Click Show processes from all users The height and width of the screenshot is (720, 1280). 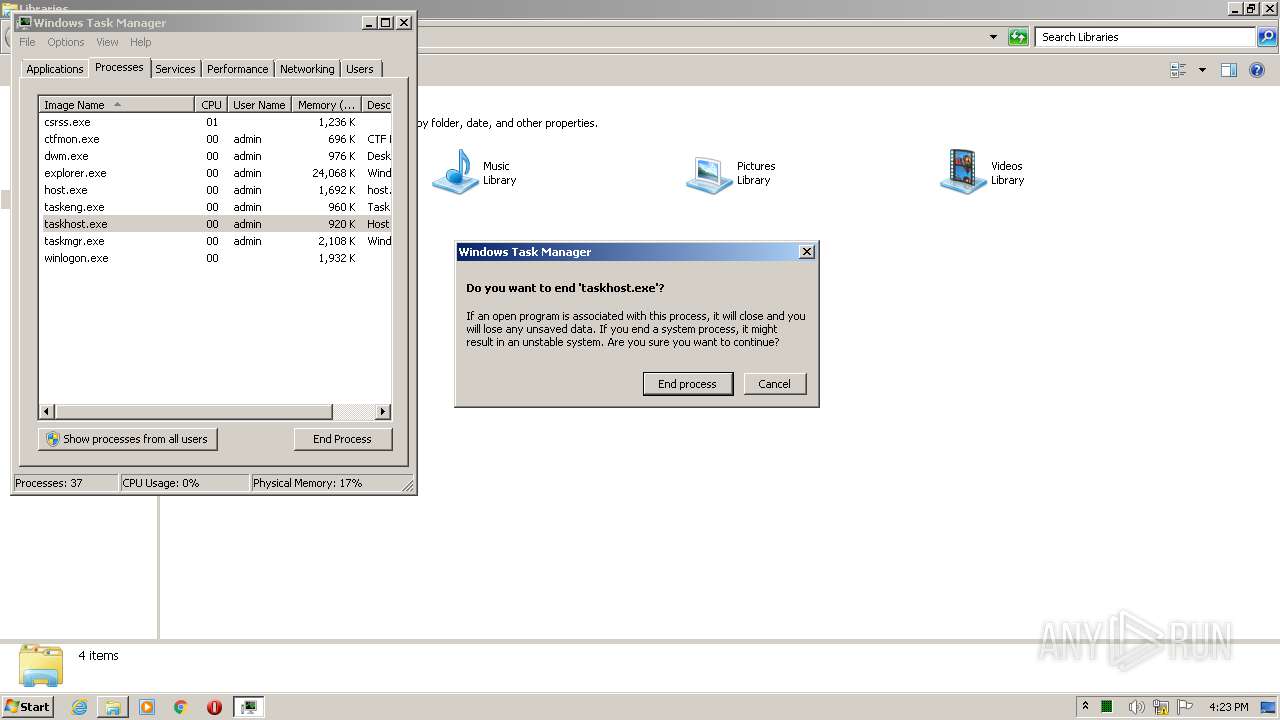coord(128,439)
